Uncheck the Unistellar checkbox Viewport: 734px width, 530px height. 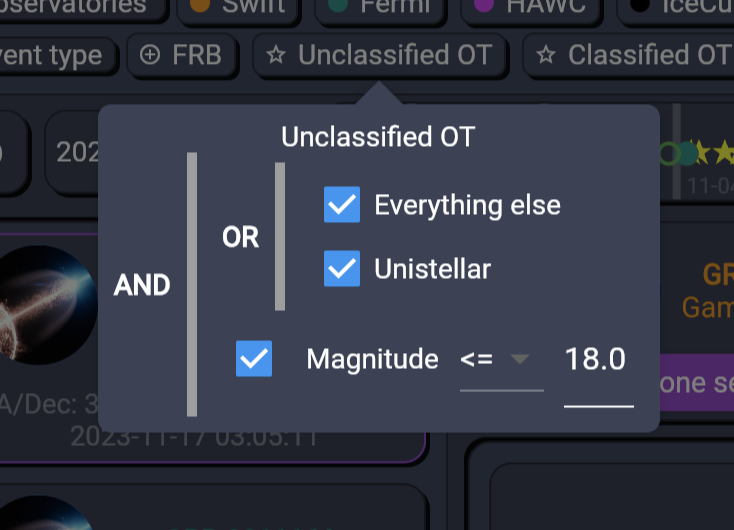click(342, 268)
